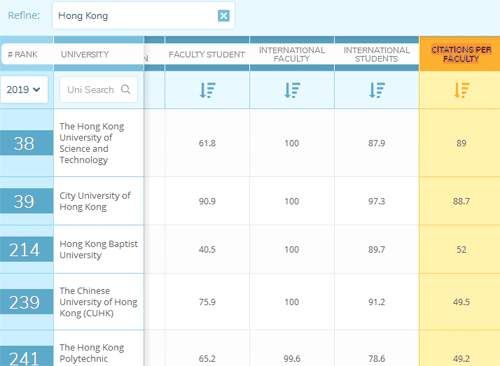Open City University of Hong Kong link
The height and width of the screenshot is (366, 500).
[x=95, y=201]
